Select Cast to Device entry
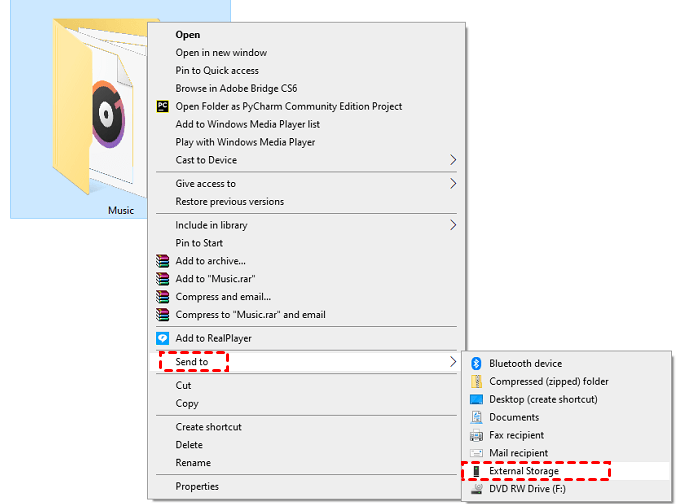The image size is (692, 504). pos(306,160)
